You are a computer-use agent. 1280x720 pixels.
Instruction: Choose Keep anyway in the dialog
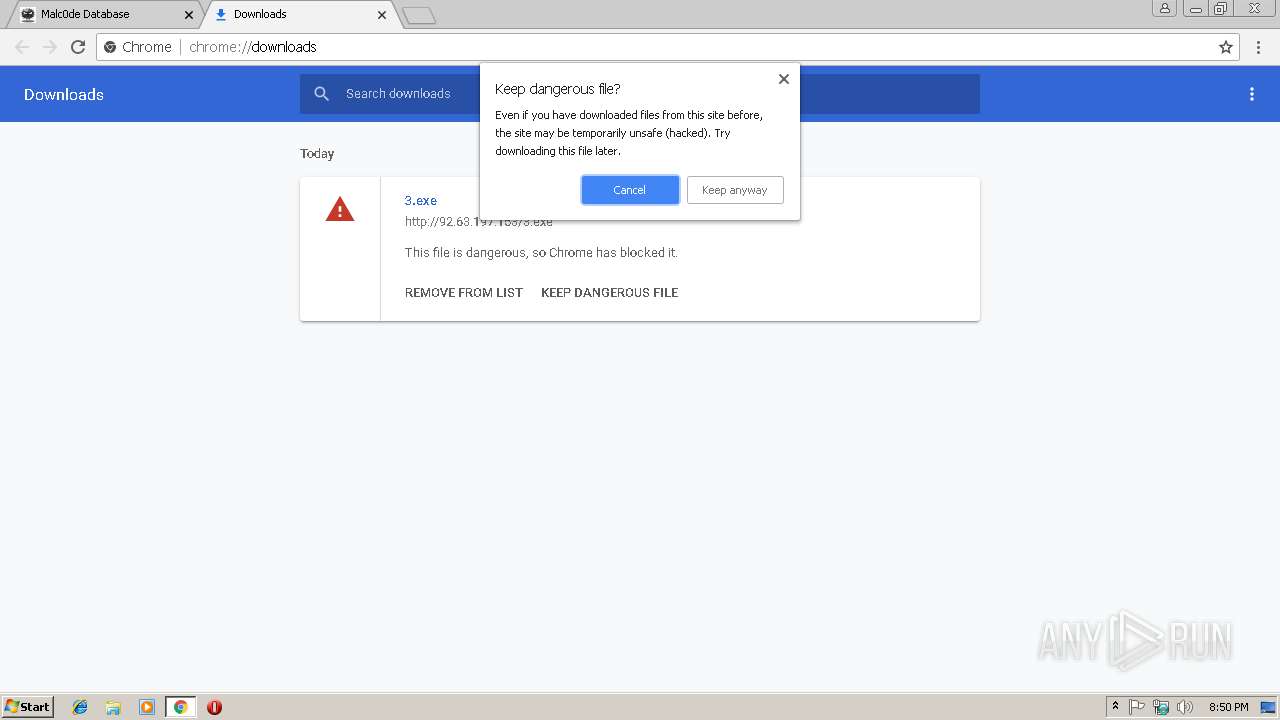pos(735,190)
